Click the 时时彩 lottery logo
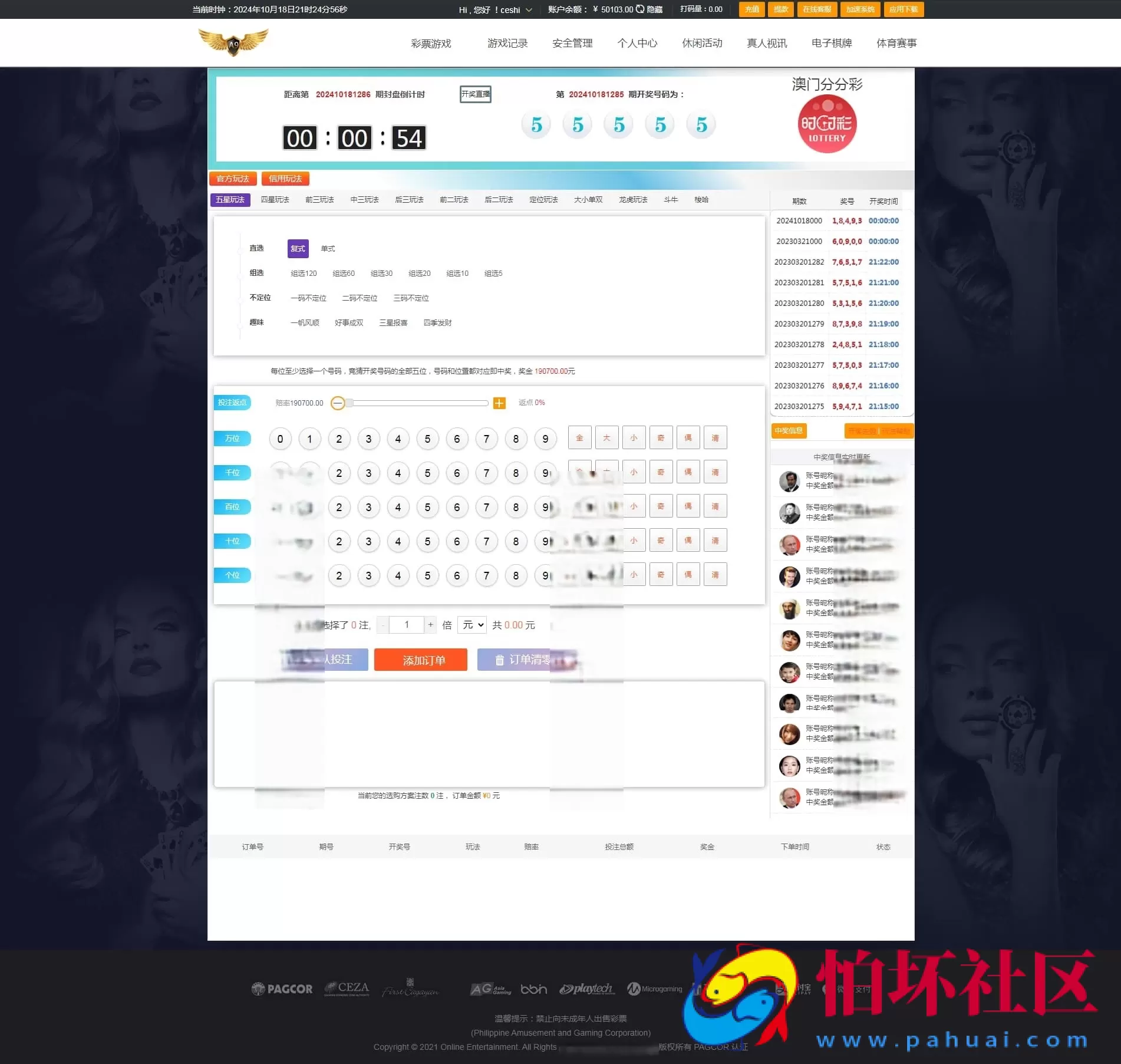 tap(826, 124)
